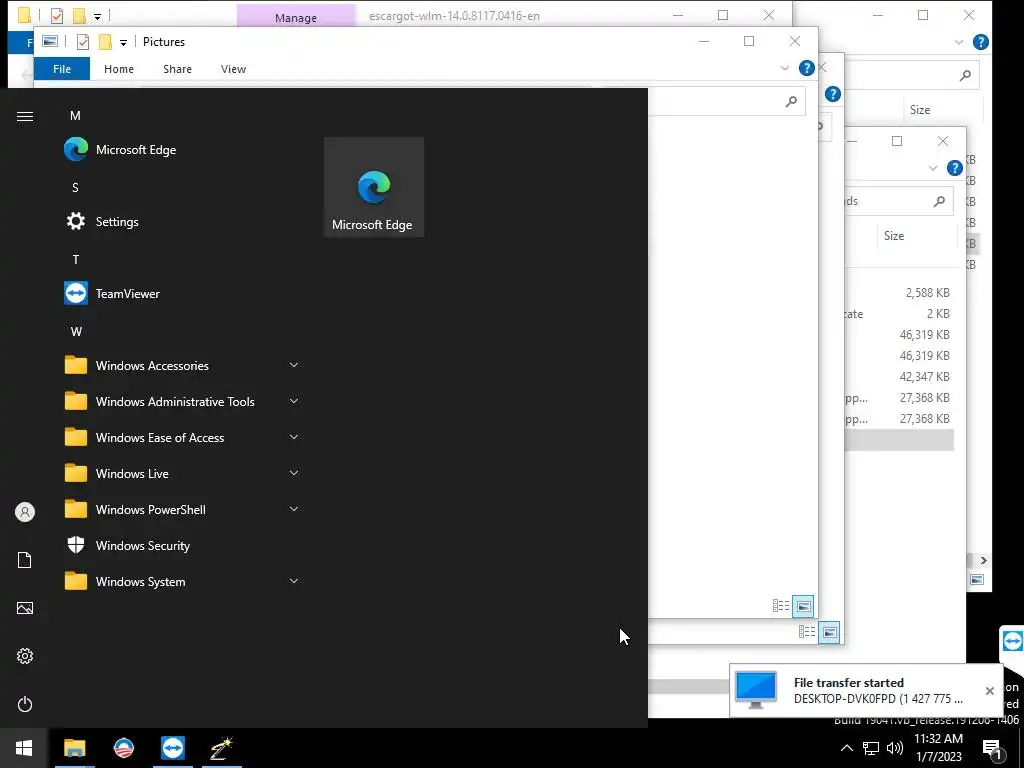This screenshot has width=1024, height=768.
Task: Expand the Windows Accessories folder chevron
Action: coord(294,365)
